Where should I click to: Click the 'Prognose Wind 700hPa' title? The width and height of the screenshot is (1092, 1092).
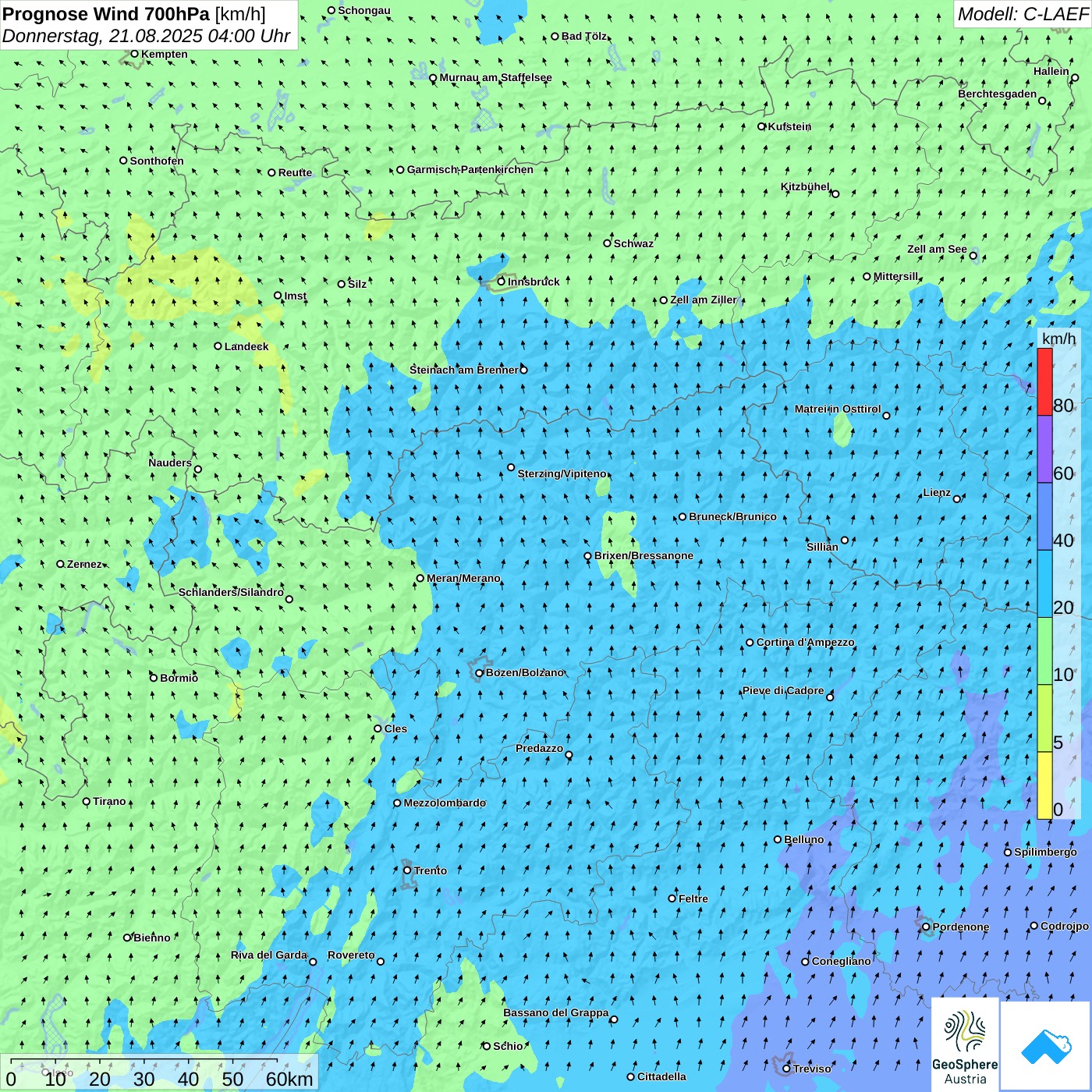(107, 14)
